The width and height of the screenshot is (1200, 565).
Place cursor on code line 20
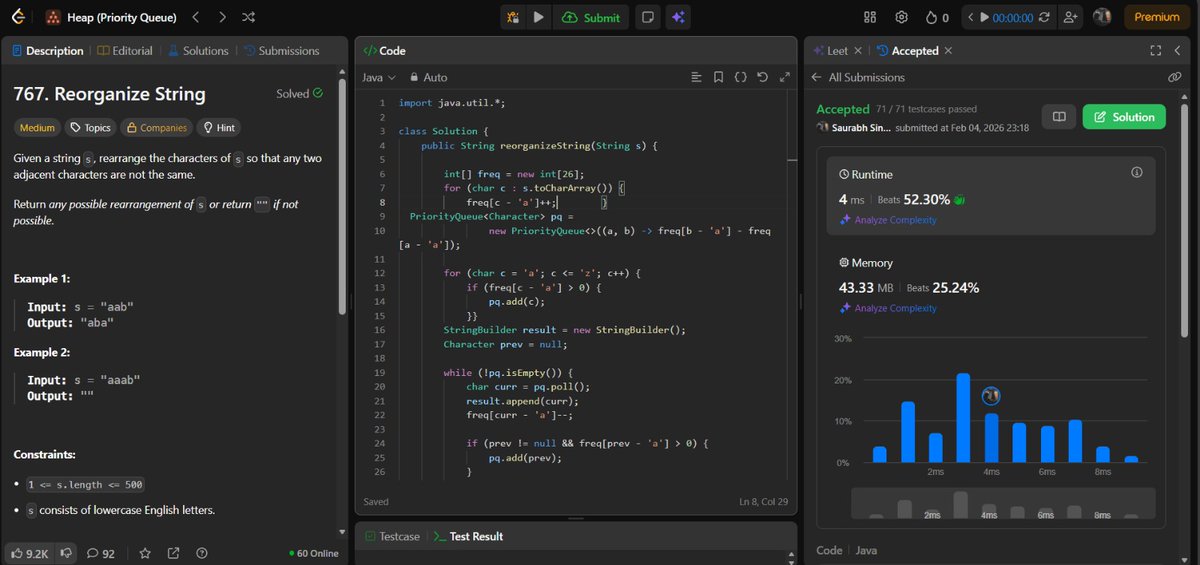coord(529,386)
